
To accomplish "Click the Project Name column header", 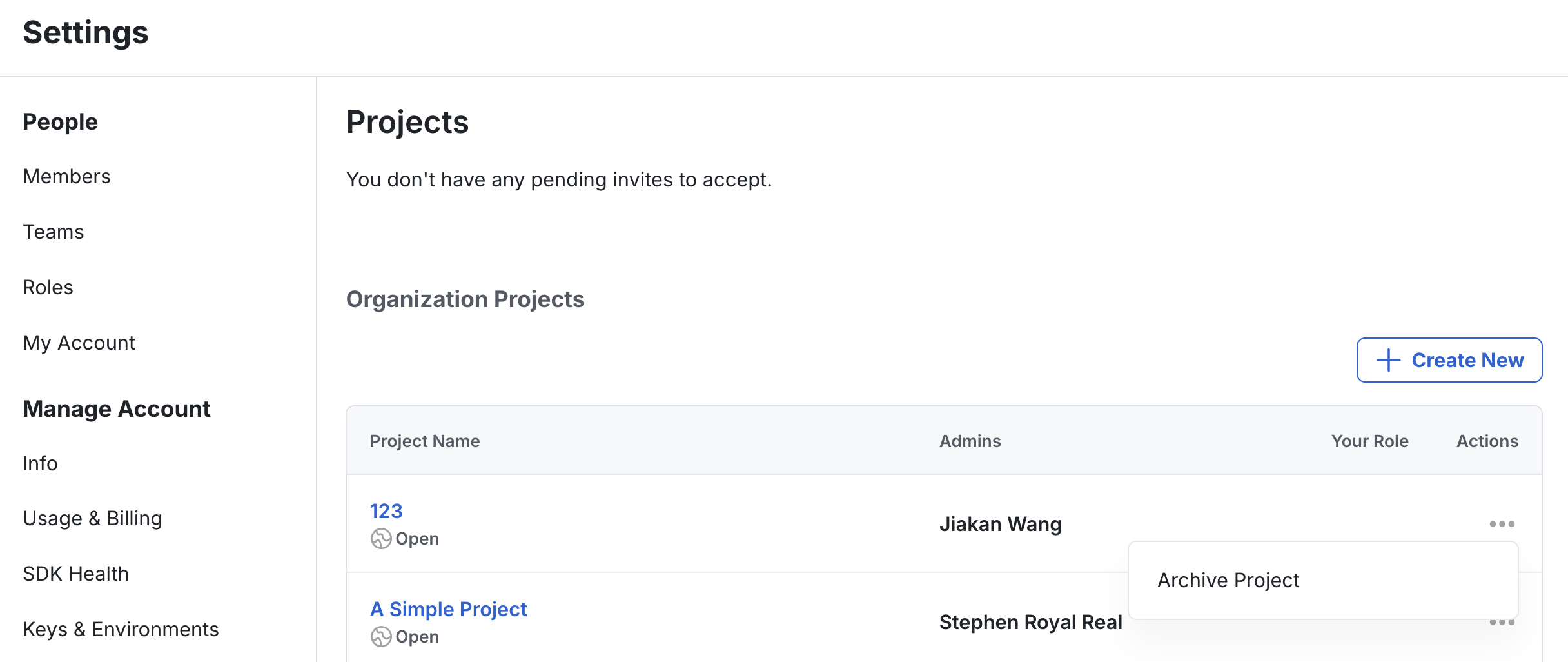I will point(425,441).
